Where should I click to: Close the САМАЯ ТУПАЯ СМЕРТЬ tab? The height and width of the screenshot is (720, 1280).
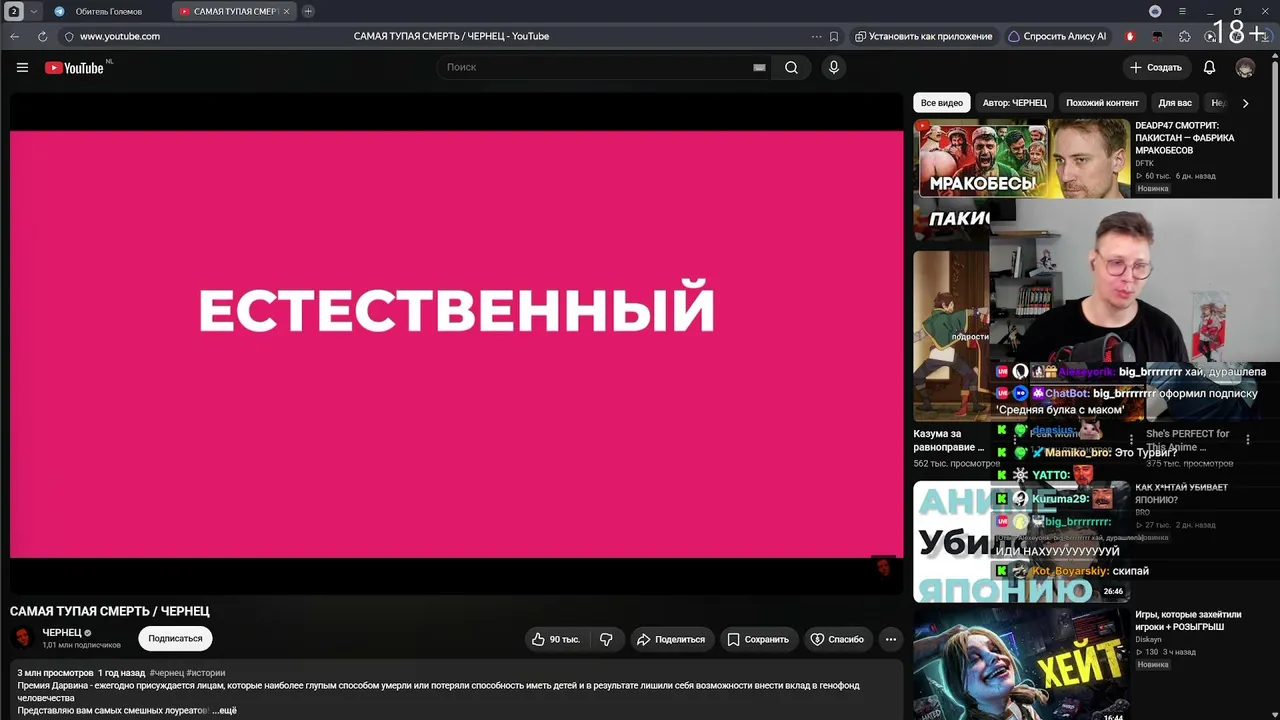[x=287, y=11]
